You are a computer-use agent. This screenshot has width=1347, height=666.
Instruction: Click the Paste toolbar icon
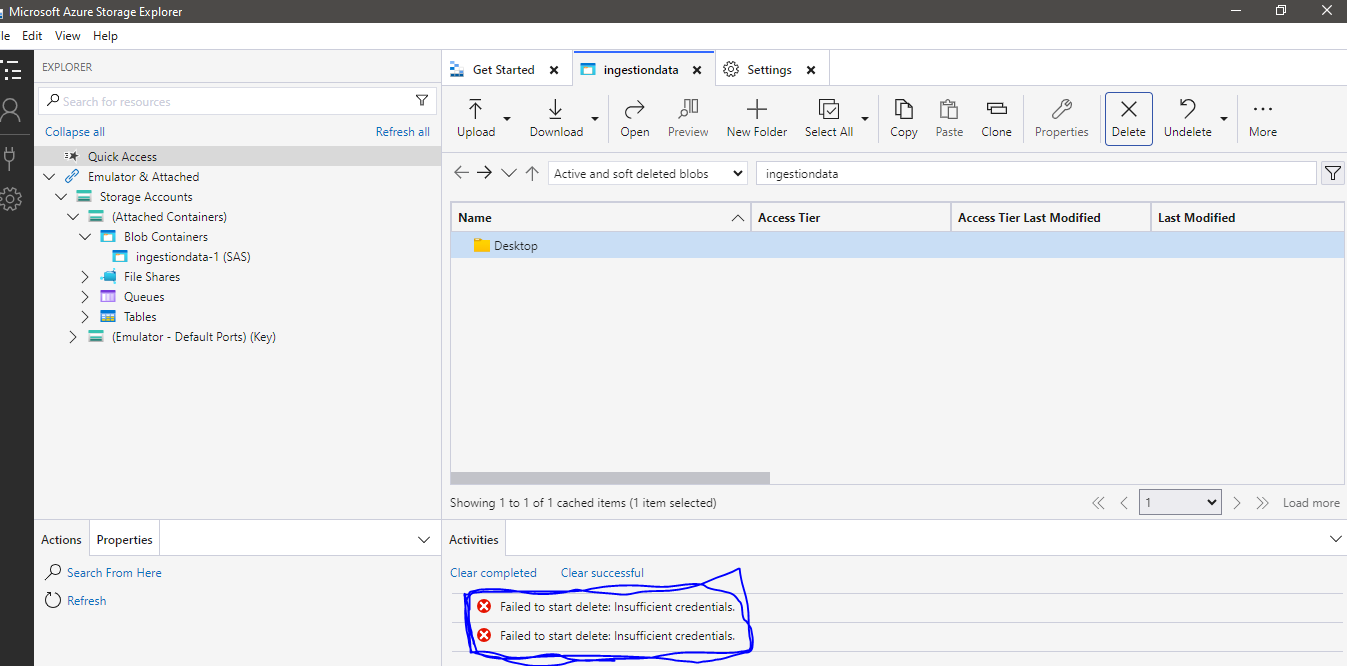point(949,118)
